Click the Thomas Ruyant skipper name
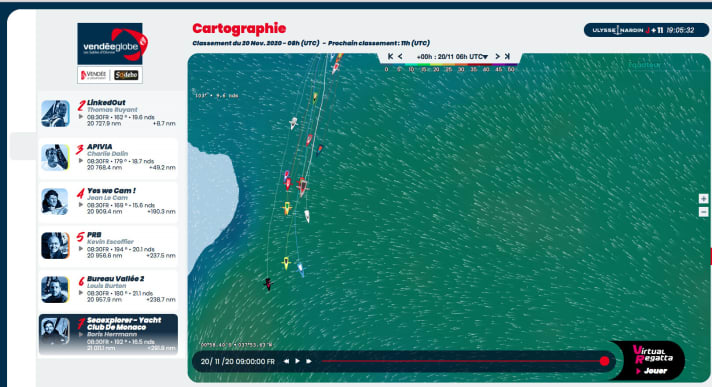The width and height of the screenshot is (712, 387). pyautogui.click(x=112, y=110)
